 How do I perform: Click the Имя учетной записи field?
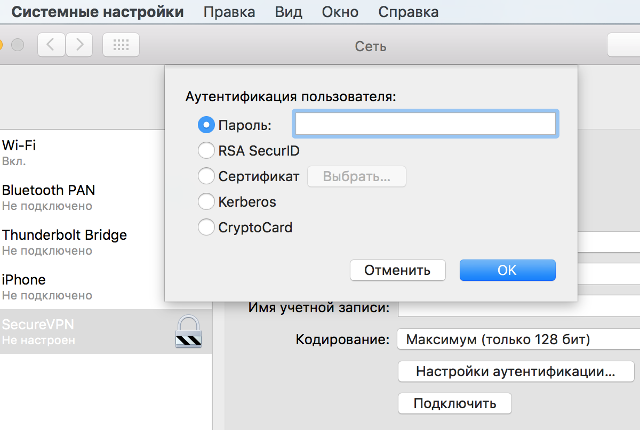point(519,308)
